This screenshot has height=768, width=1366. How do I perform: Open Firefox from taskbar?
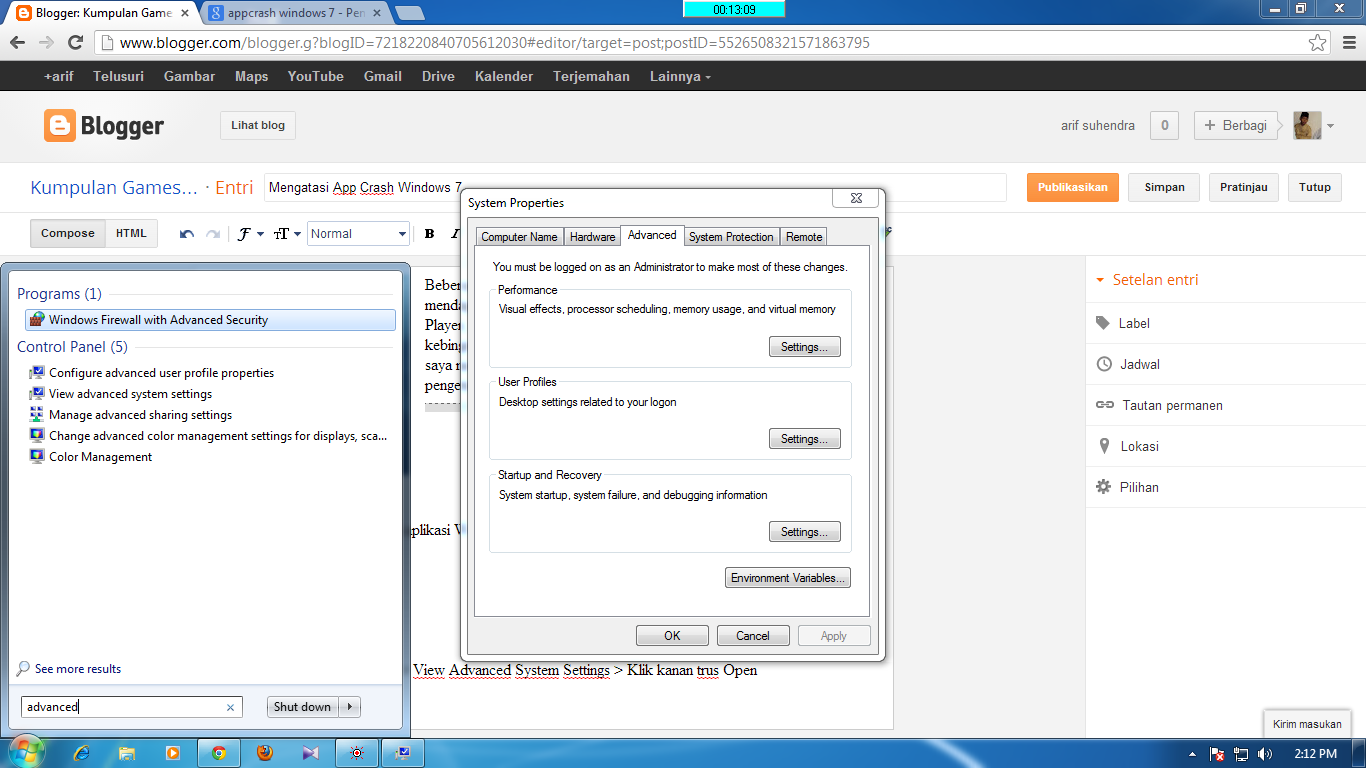(x=264, y=753)
